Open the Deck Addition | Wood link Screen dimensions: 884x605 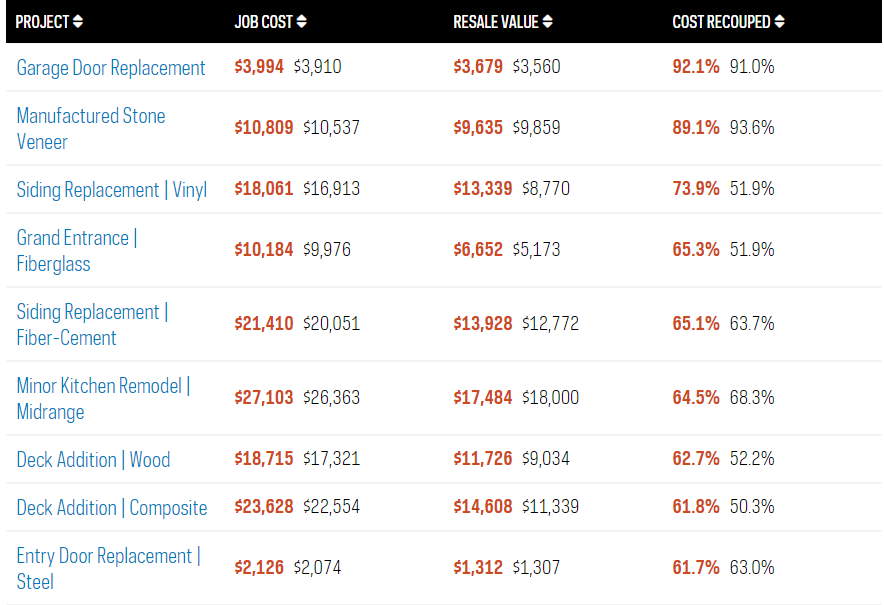pos(93,460)
